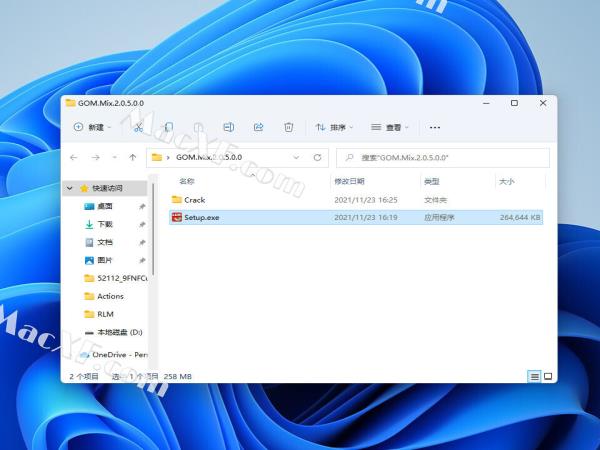Screen dimensions: 600x450
Task: Go back with the left arrow
Action: (74, 157)
